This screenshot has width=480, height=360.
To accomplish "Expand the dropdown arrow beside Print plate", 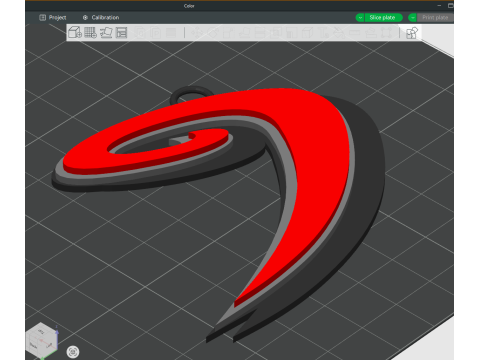I will coord(412,17).
